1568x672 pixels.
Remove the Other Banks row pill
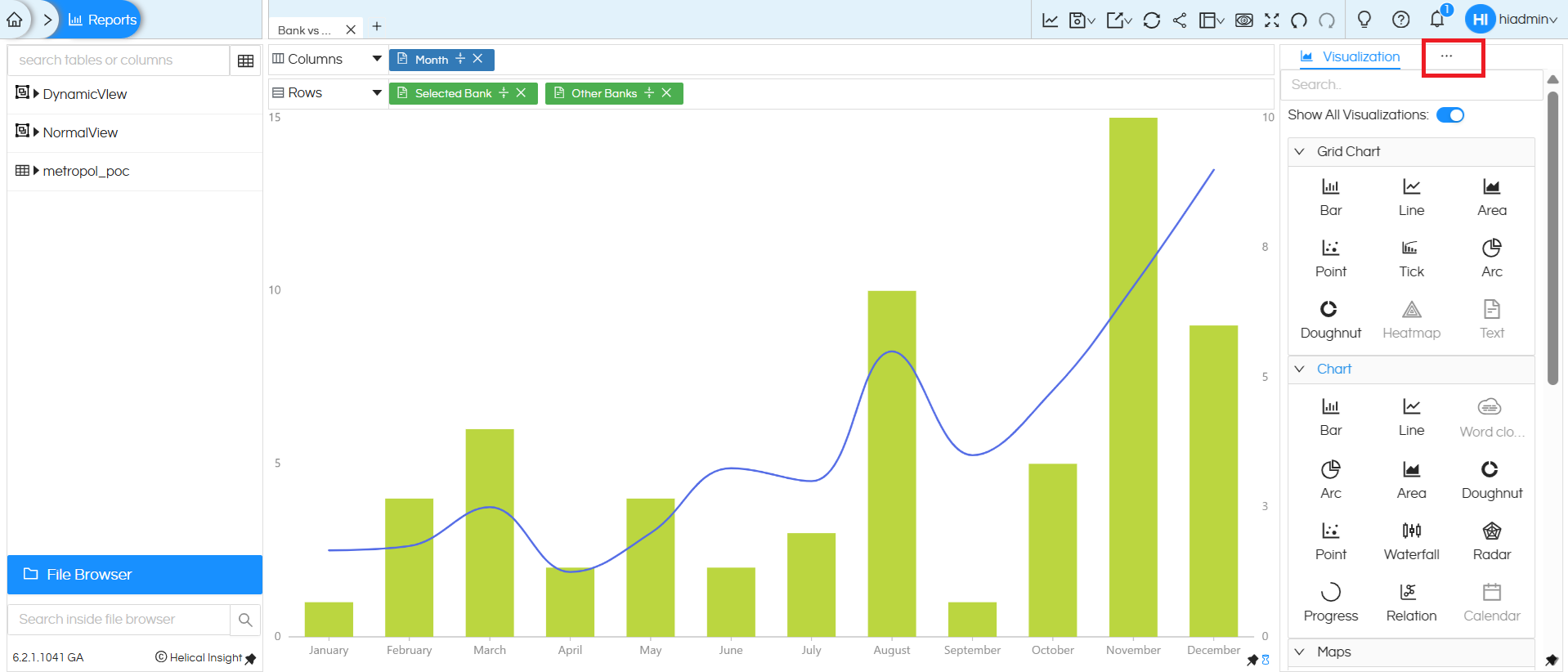(667, 93)
